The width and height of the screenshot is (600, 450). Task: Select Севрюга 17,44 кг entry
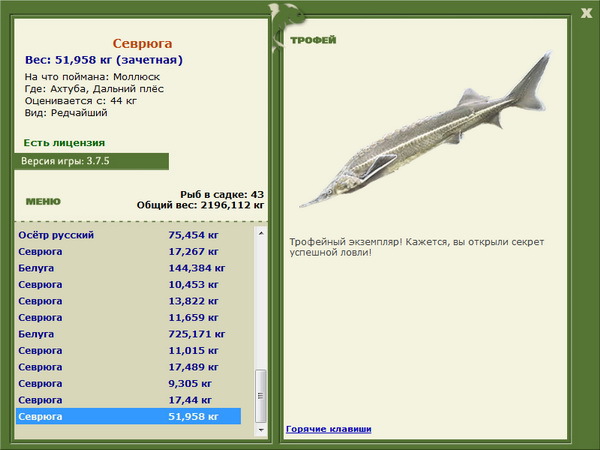(x=129, y=400)
